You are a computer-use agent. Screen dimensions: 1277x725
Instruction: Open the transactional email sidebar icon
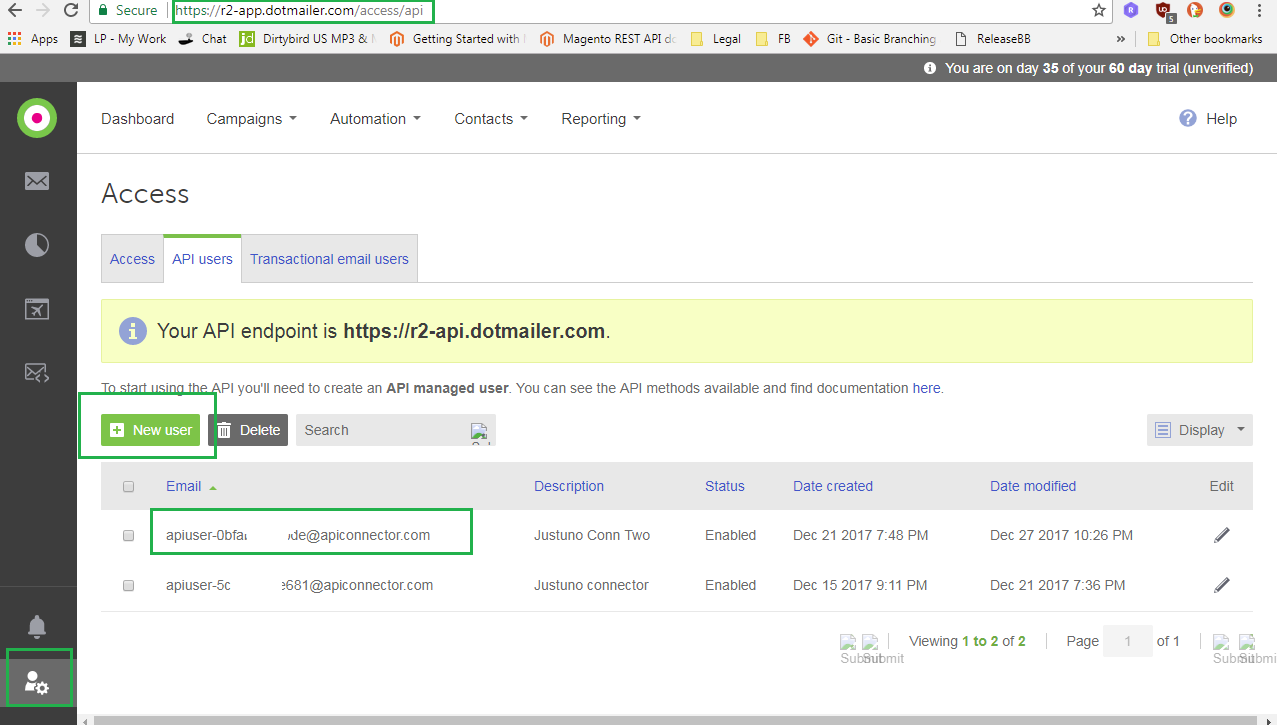click(37, 372)
